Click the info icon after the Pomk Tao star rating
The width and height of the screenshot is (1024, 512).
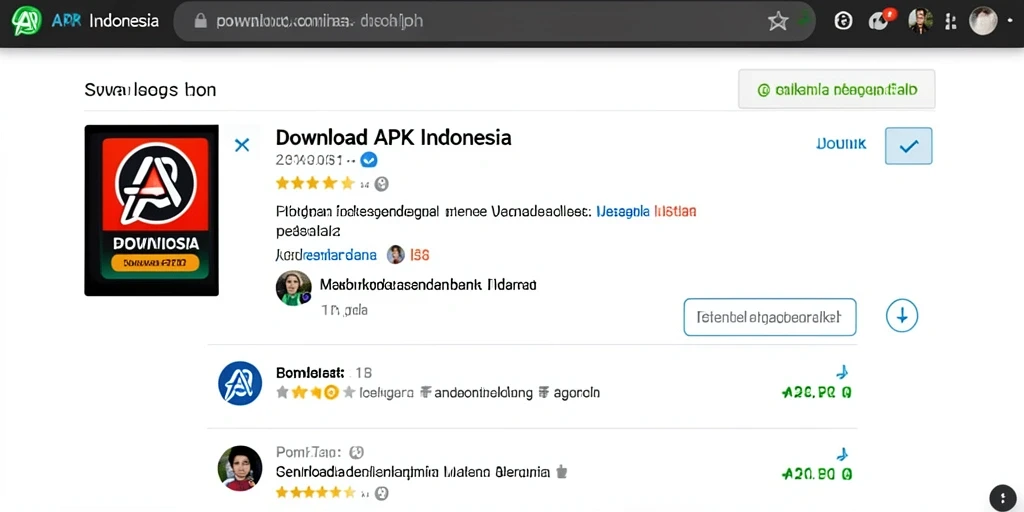click(383, 492)
